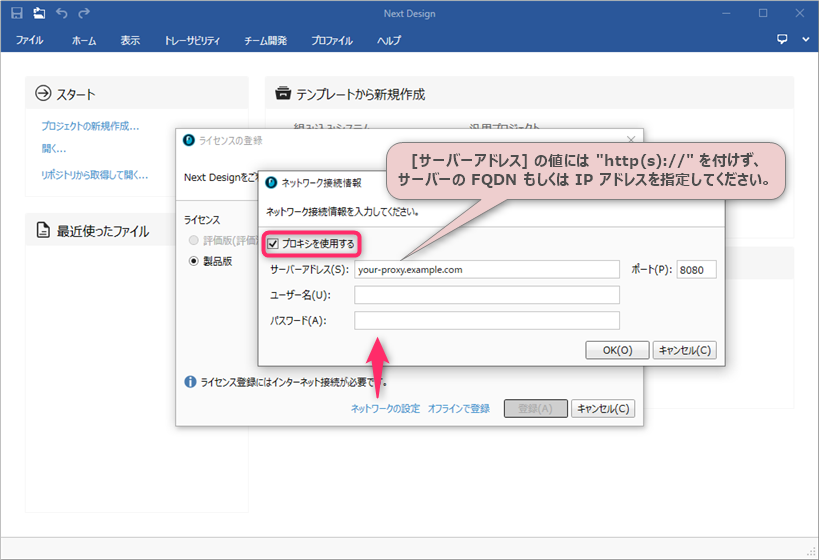Click the Save All icon in title bar
The height and width of the screenshot is (560, 819).
39,14
